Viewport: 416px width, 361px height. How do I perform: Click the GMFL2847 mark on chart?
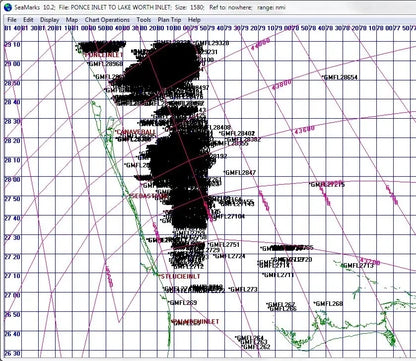click(x=240, y=173)
